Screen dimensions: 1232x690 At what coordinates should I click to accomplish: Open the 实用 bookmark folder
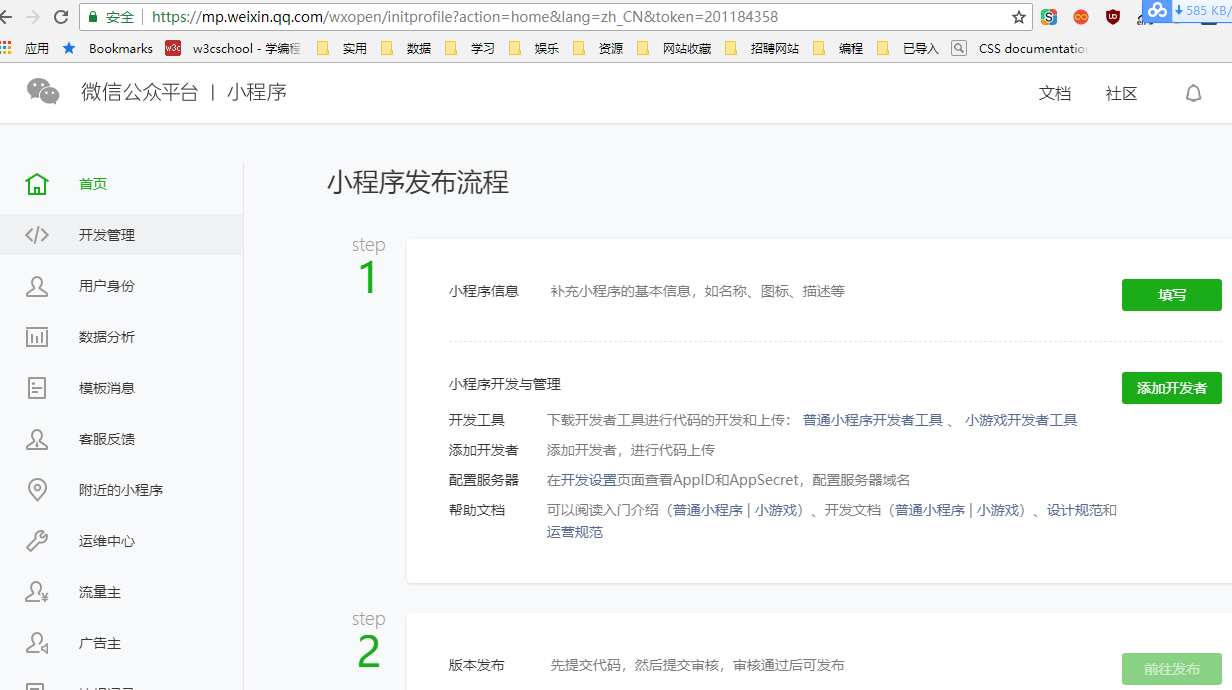342,48
